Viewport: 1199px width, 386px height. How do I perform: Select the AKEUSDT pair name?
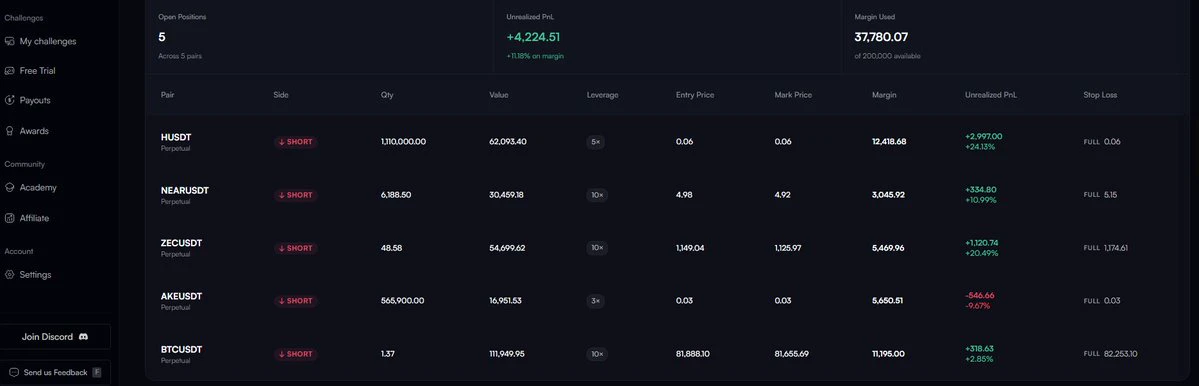click(x=181, y=296)
